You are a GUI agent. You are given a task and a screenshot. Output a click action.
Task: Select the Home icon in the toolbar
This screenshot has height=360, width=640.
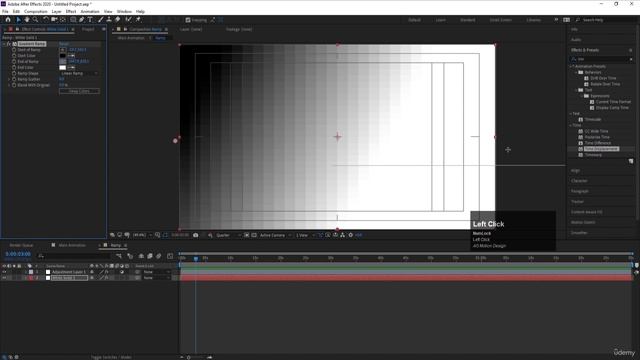pos(8,20)
